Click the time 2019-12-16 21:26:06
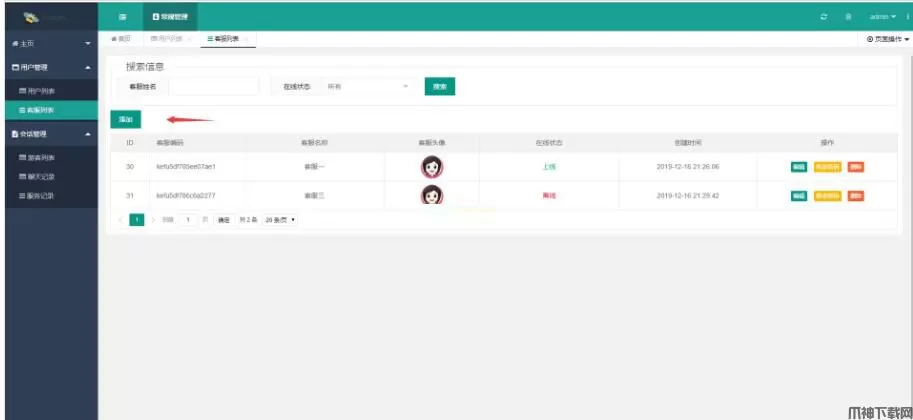The height and width of the screenshot is (420, 913). (688, 167)
